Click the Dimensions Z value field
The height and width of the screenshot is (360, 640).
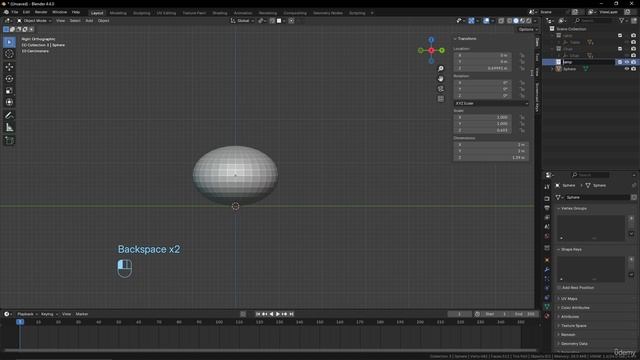pos(491,158)
